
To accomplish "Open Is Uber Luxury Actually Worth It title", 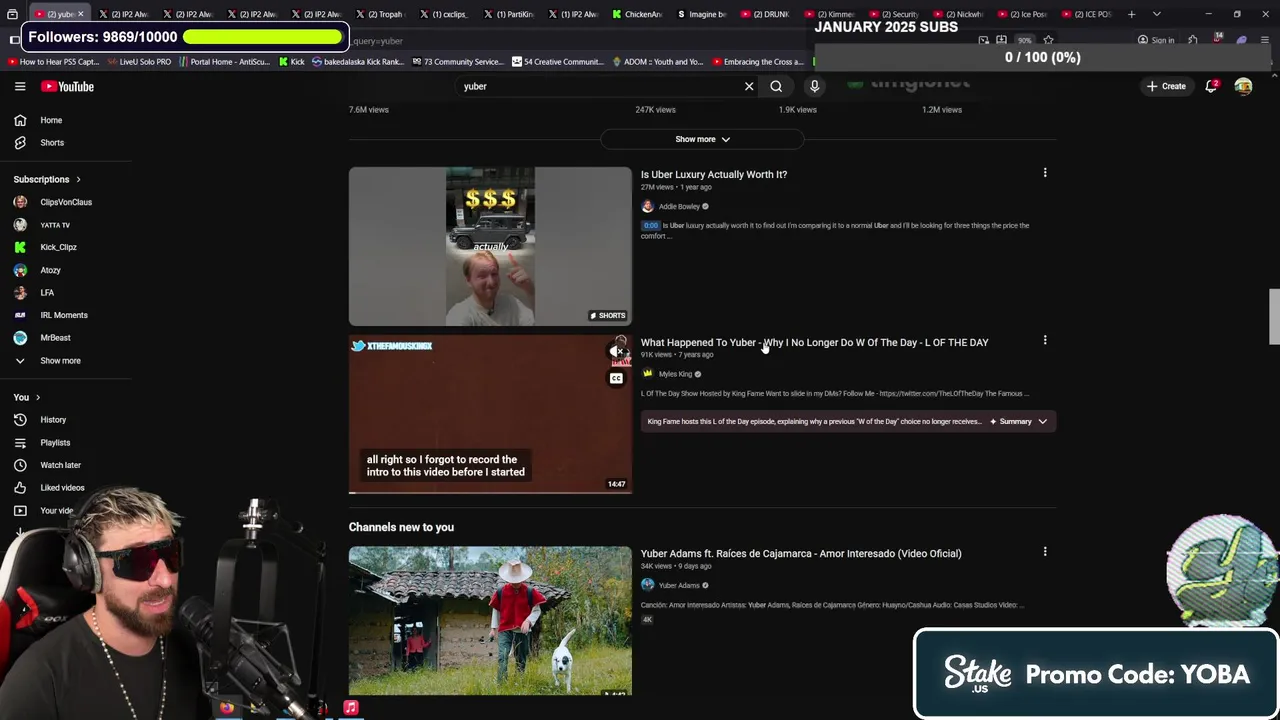I will 714,175.
